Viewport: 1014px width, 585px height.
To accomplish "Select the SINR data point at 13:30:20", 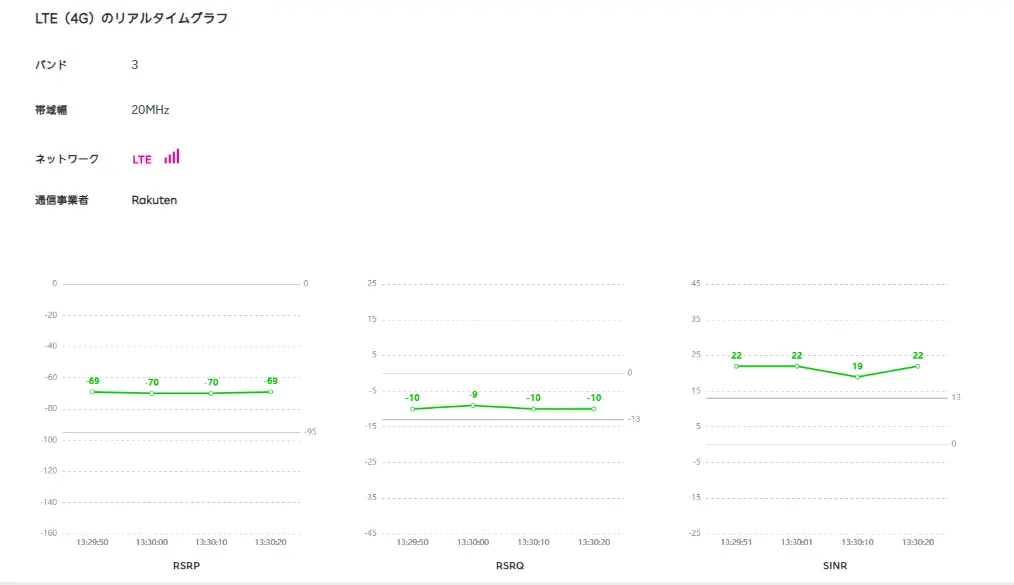I will 917,366.
